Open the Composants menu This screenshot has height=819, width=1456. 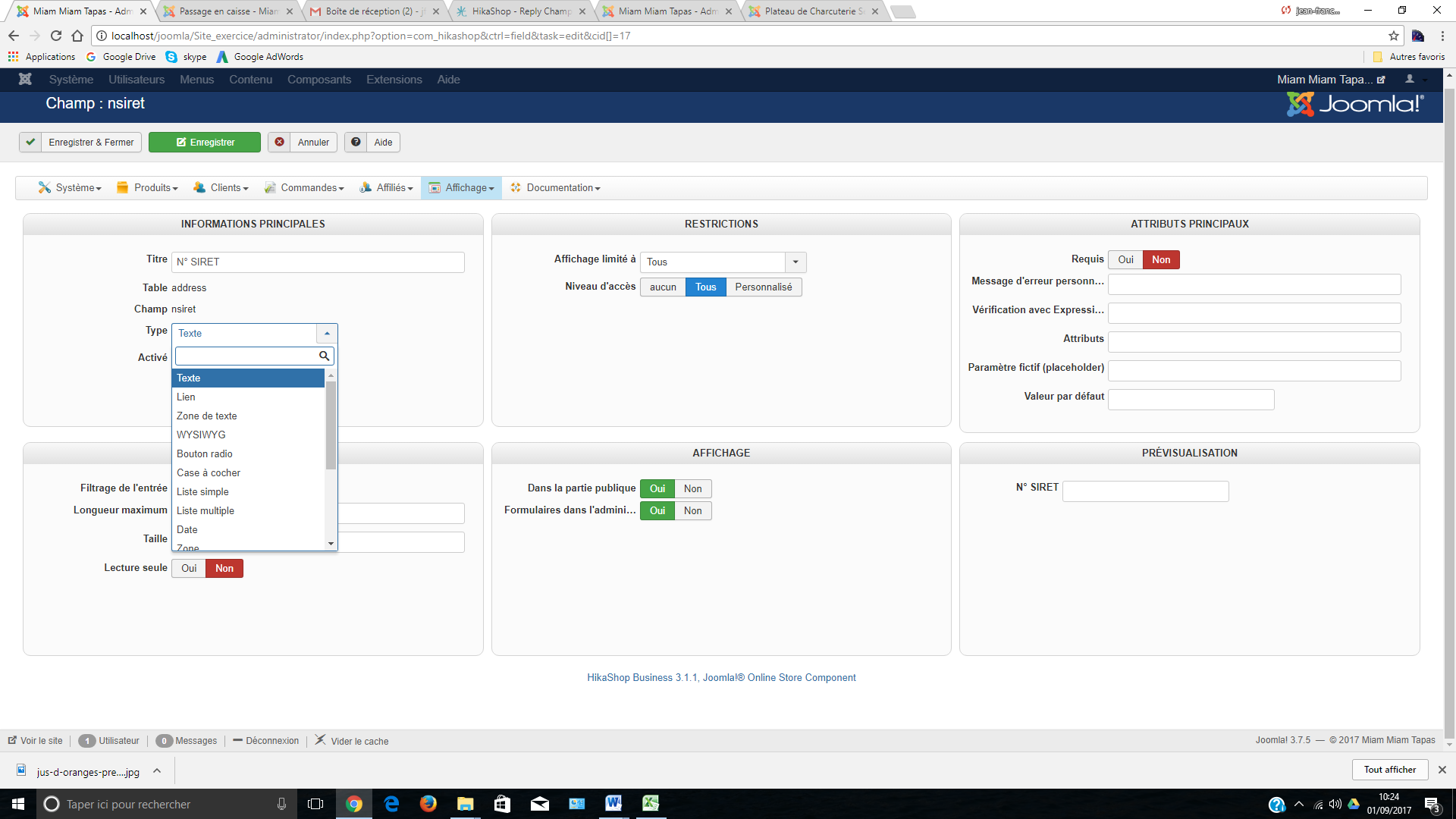(x=319, y=80)
